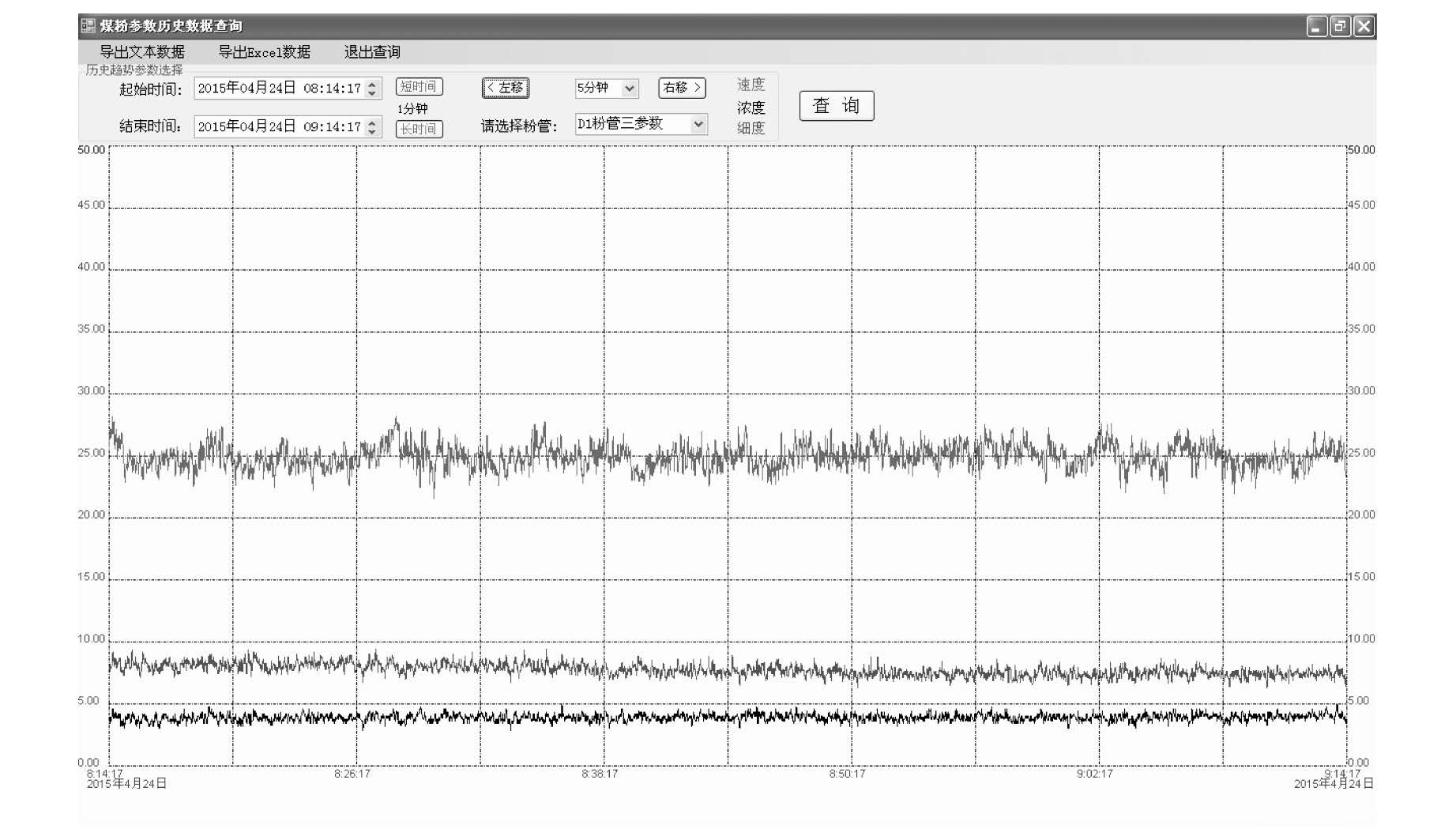Click the 左移 shift-left button
Screen dimensions: 1456x840
coord(506,88)
